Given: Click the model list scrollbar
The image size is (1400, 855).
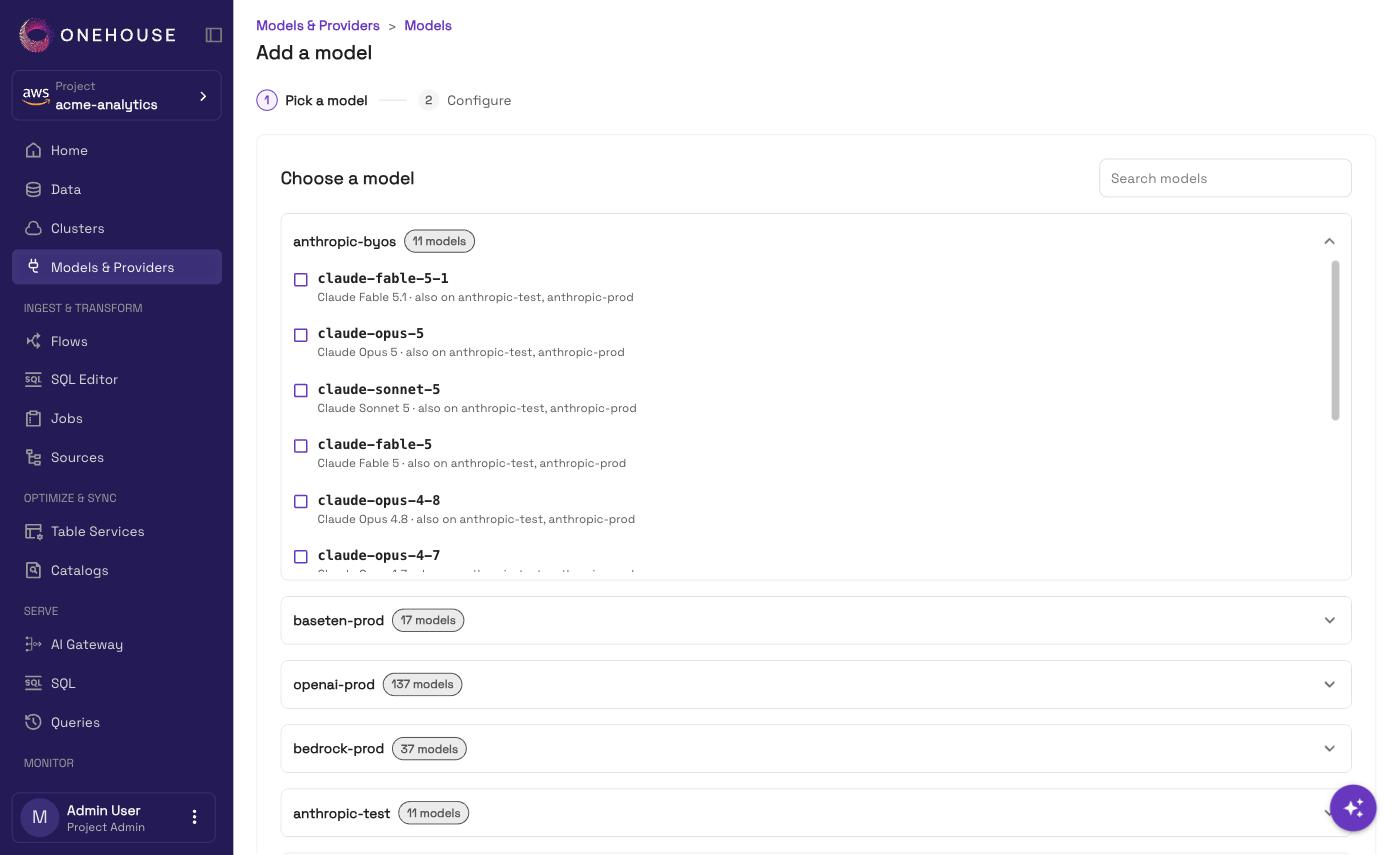Looking at the screenshot, I should (x=1335, y=340).
